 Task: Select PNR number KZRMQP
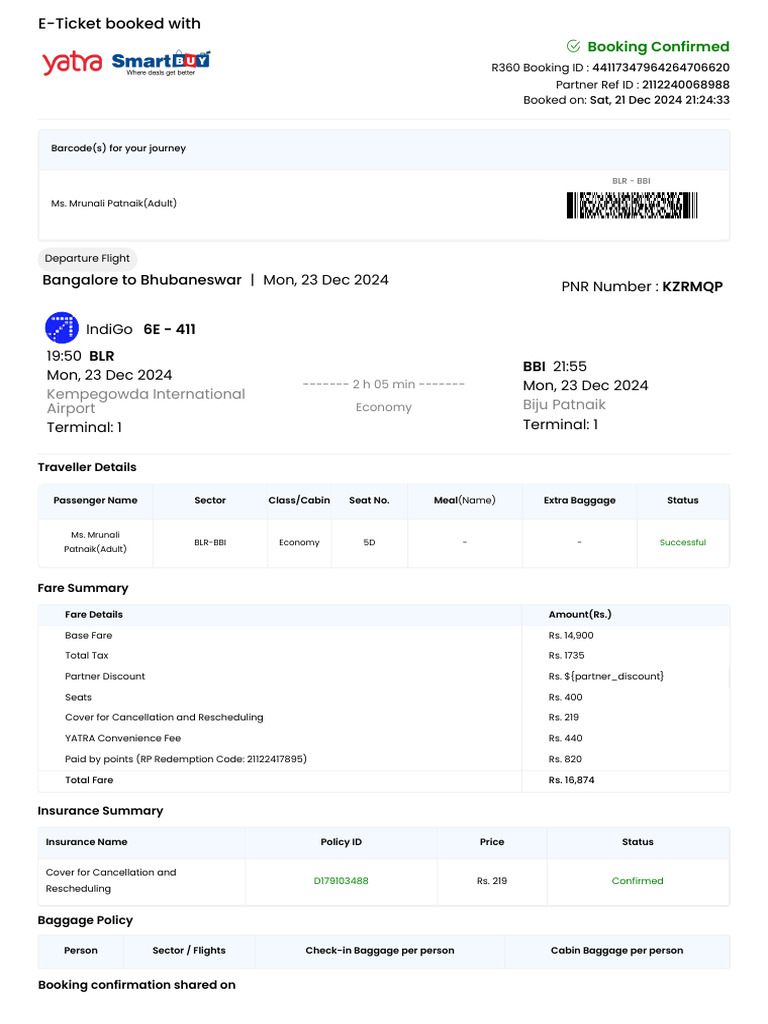pos(692,287)
